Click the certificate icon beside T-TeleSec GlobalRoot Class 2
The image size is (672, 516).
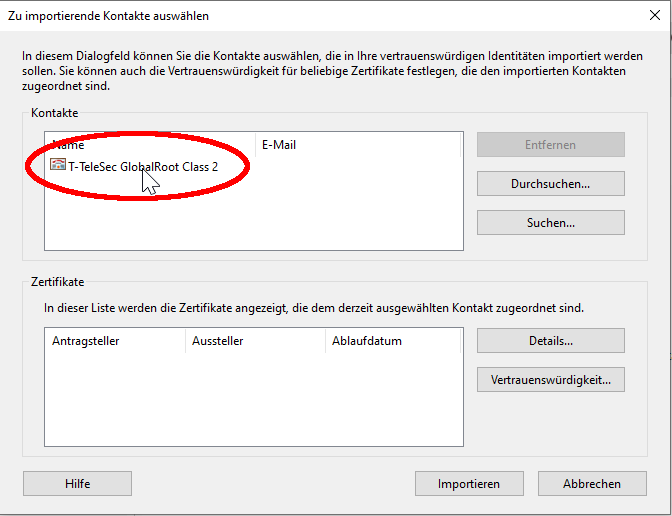pos(58,165)
